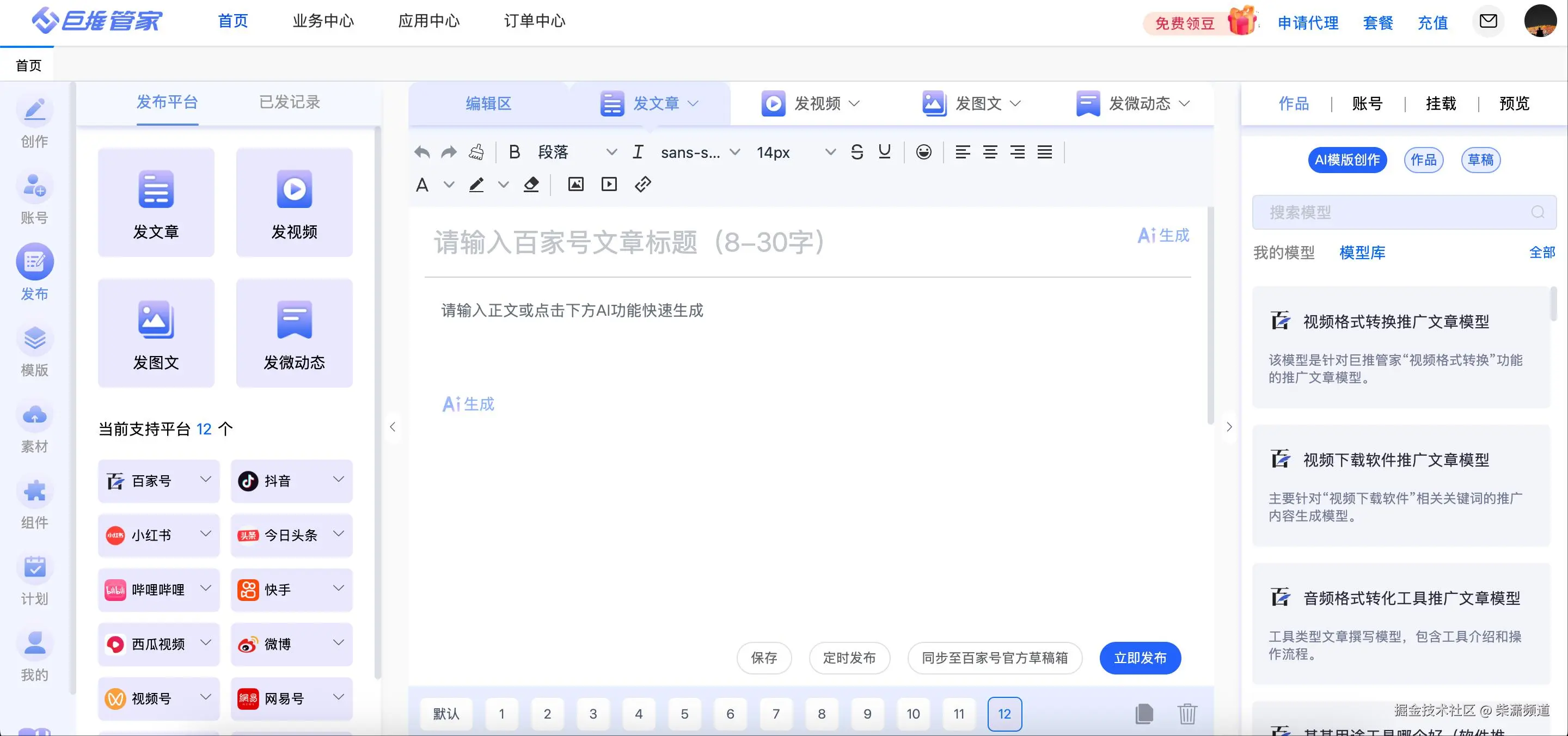This screenshot has height=736, width=1568.
Task: Open 业务中心 in top navigation
Action: coord(323,21)
